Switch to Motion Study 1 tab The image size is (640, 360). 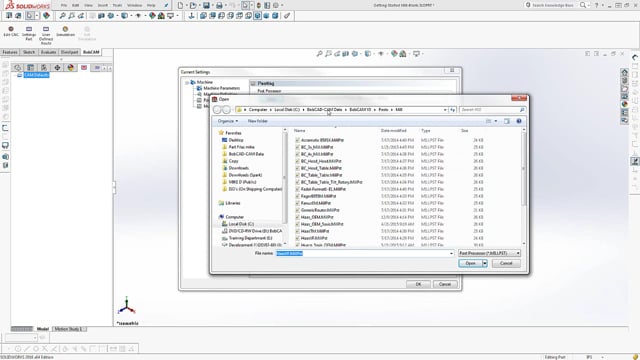tap(68, 329)
